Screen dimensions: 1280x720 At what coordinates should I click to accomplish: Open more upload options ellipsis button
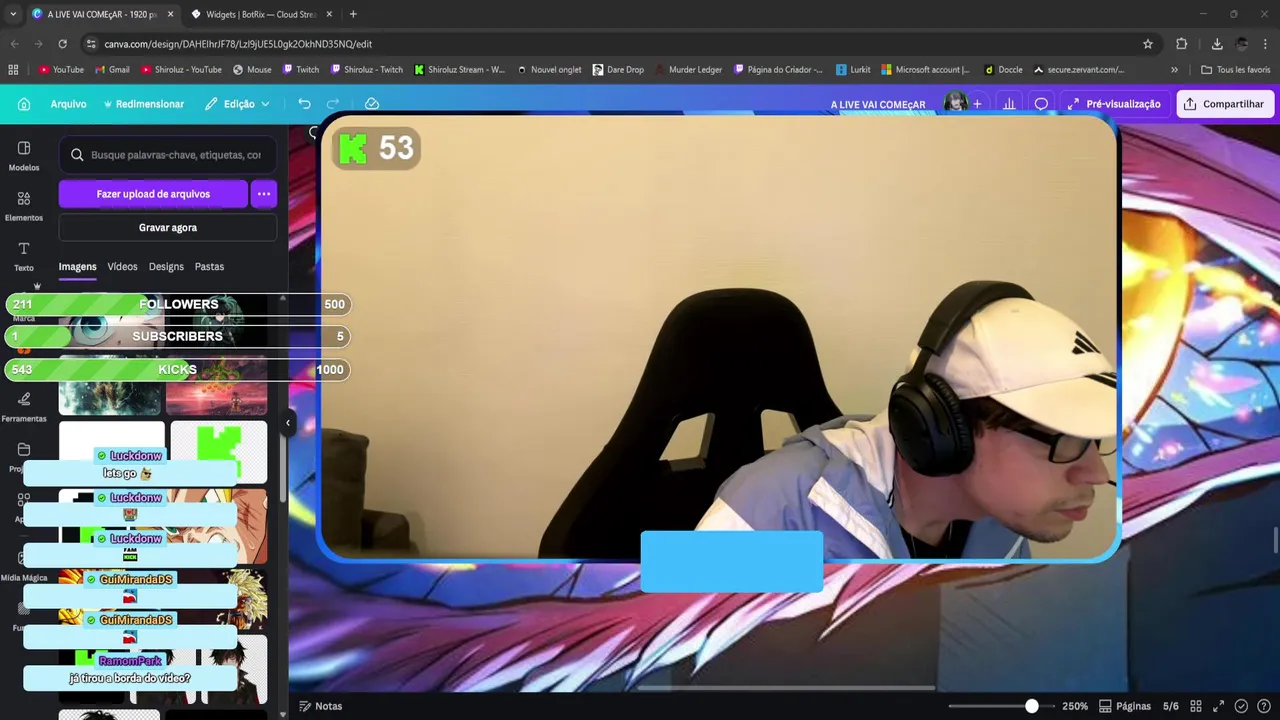[x=263, y=194]
